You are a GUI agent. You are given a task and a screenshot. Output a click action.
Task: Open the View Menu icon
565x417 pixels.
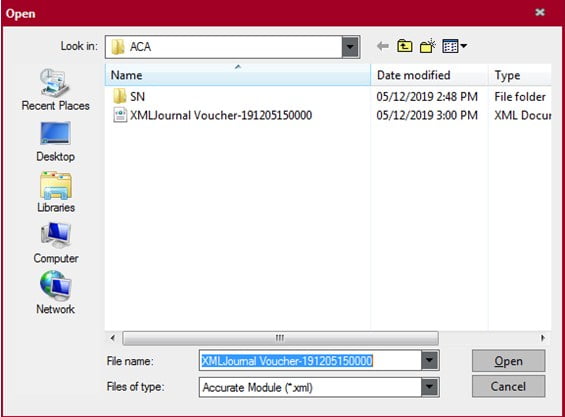454,46
